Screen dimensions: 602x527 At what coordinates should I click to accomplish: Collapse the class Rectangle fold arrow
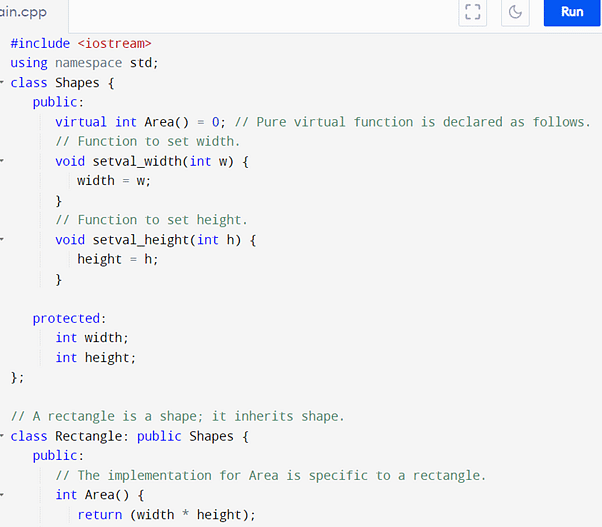click(x=2, y=436)
